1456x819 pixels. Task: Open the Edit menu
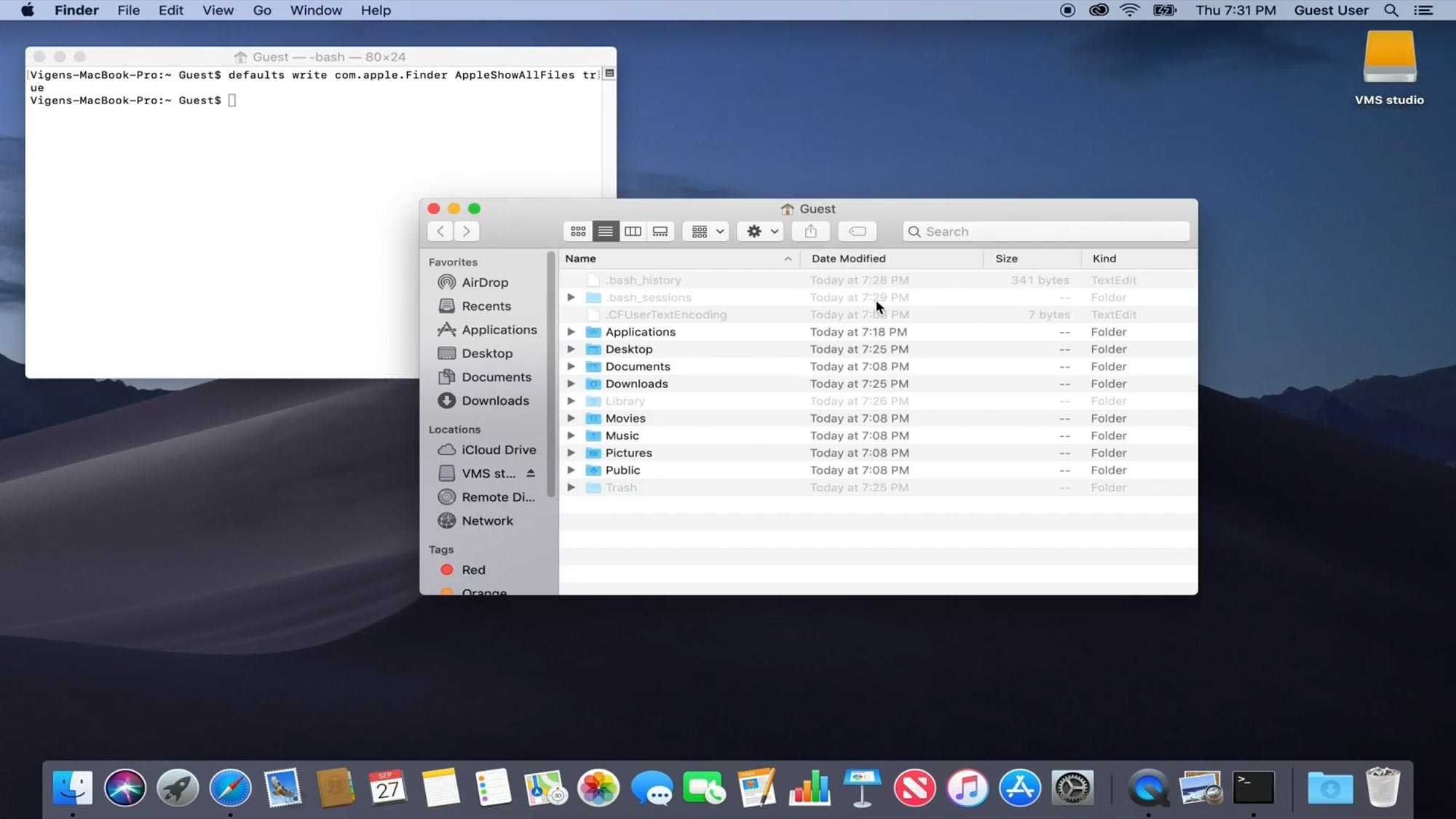click(171, 10)
